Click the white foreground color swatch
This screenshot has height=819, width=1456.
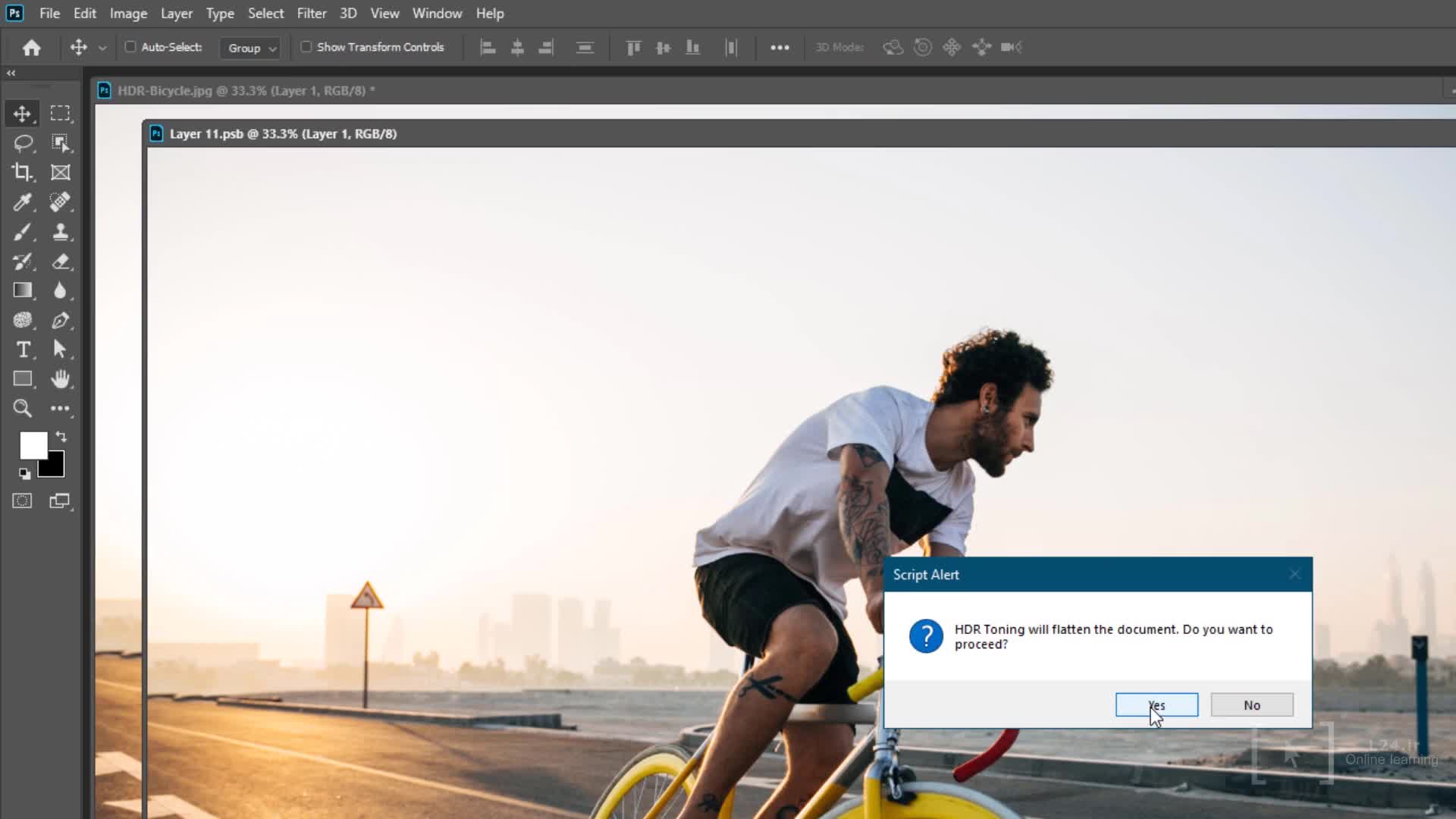pyautogui.click(x=32, y=444)
